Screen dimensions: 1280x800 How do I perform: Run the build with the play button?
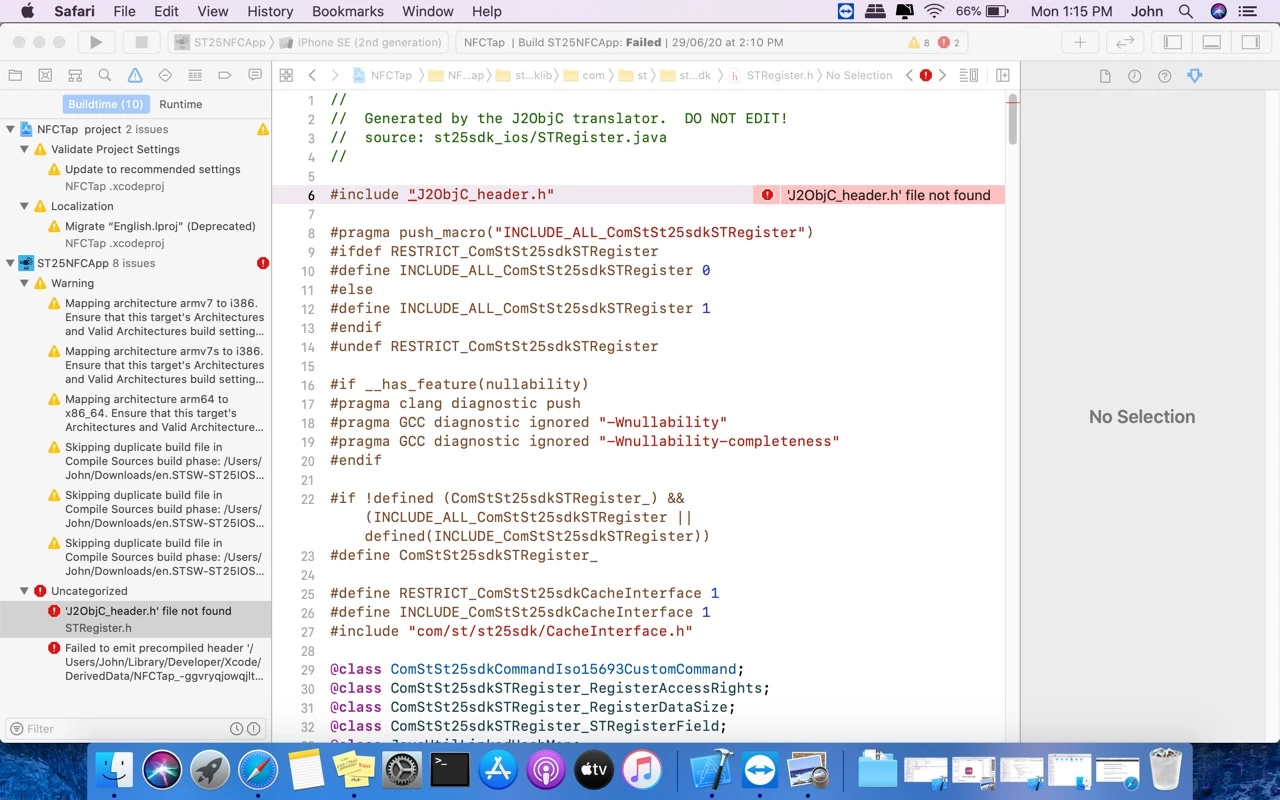96,42
